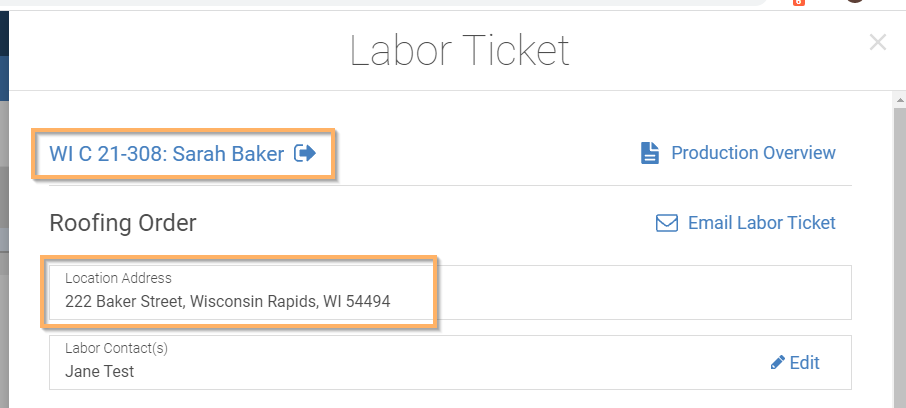Viewport: 906px width, 408px height.
Task: Open the browser profile avatar
Action: (855, 1)
